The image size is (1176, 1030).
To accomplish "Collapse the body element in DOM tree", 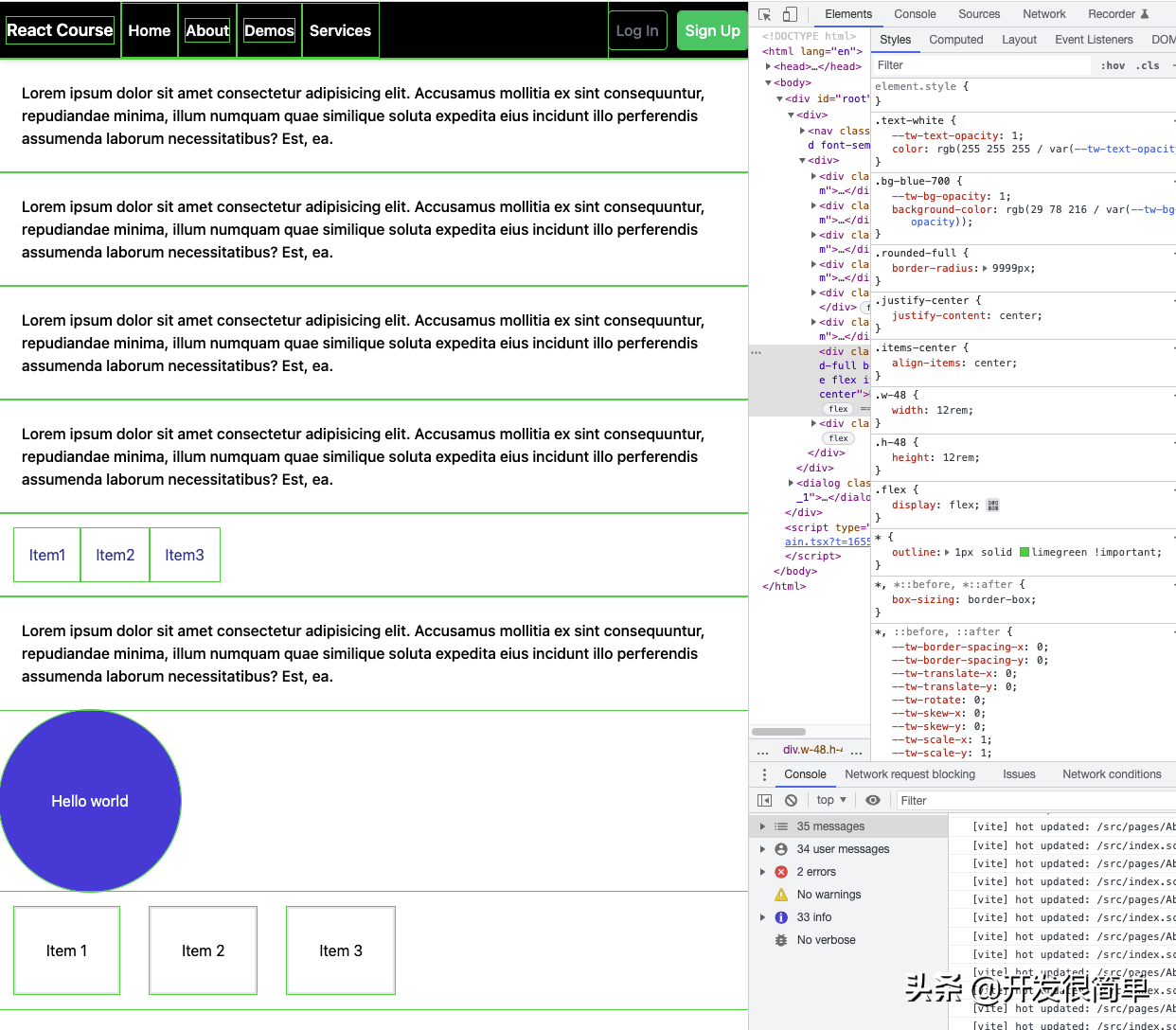I will tap(768, 82).
